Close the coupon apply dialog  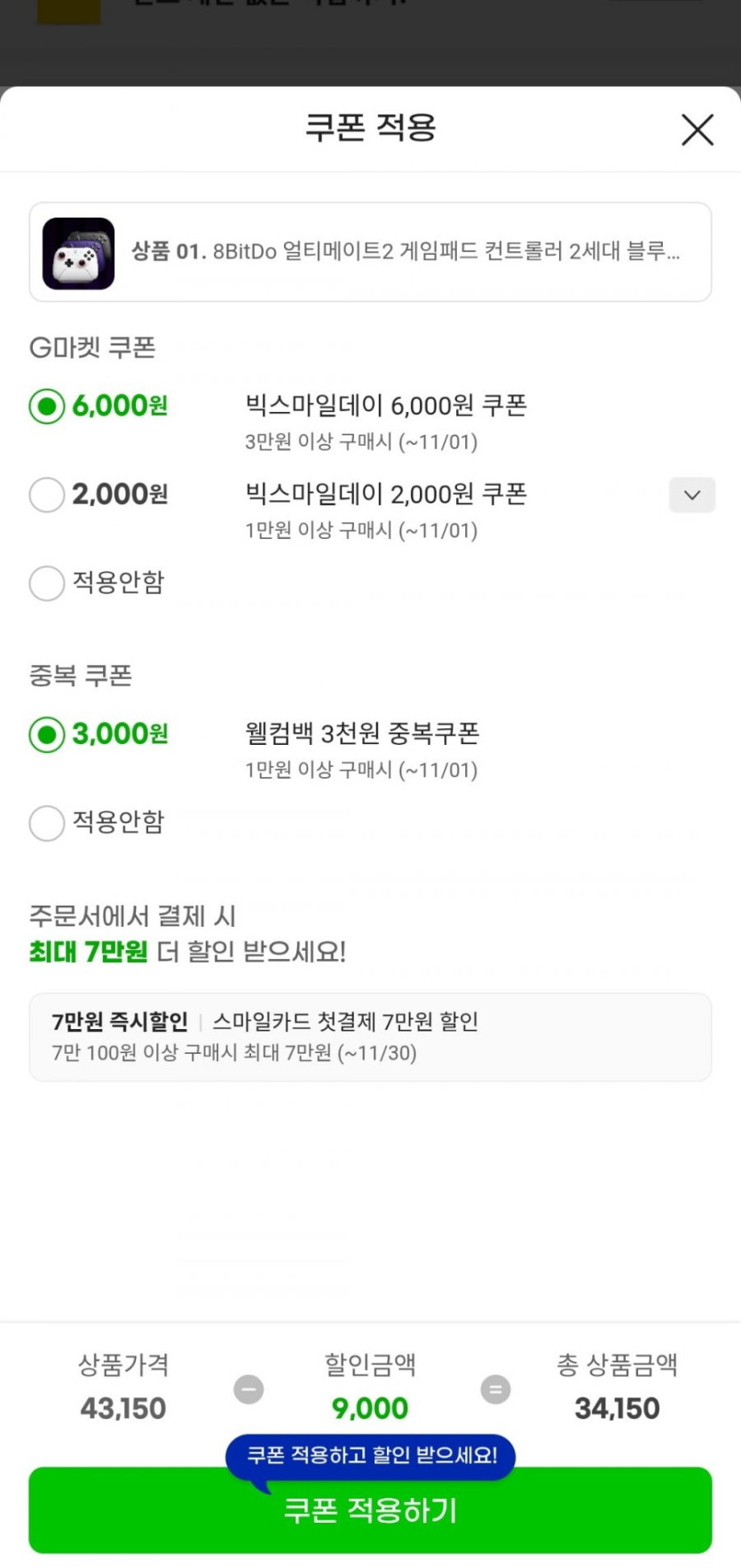tap(697, 130)
